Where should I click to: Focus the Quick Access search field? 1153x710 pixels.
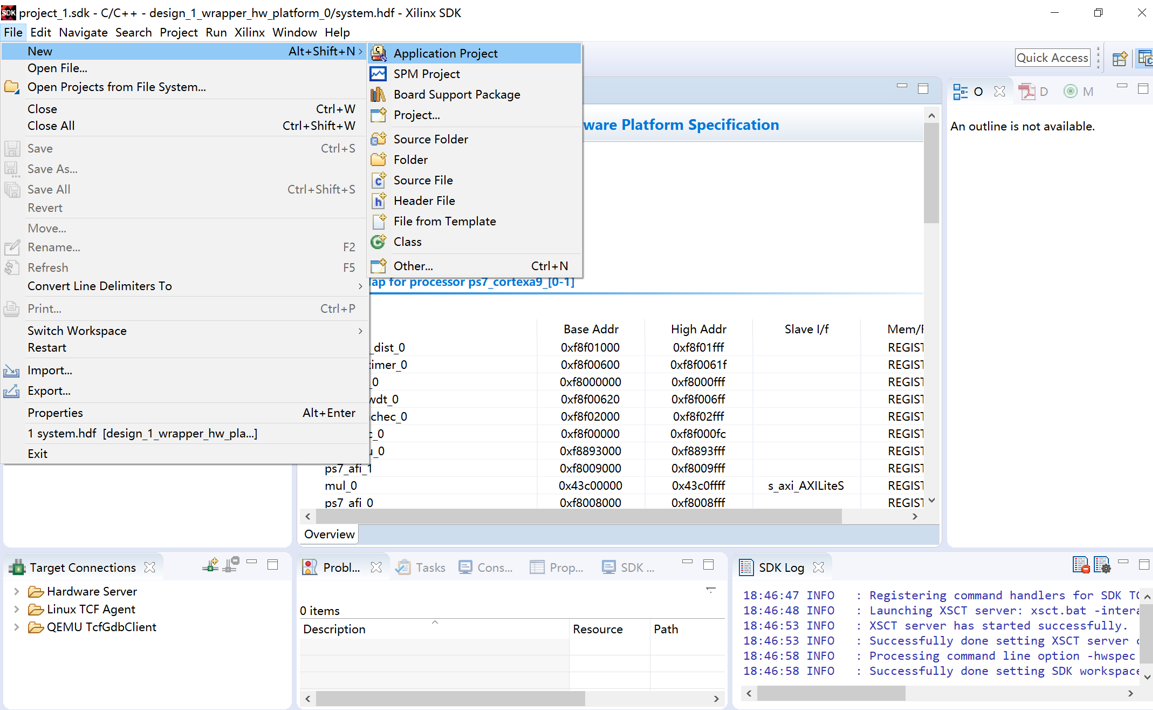click(1052, 57)
